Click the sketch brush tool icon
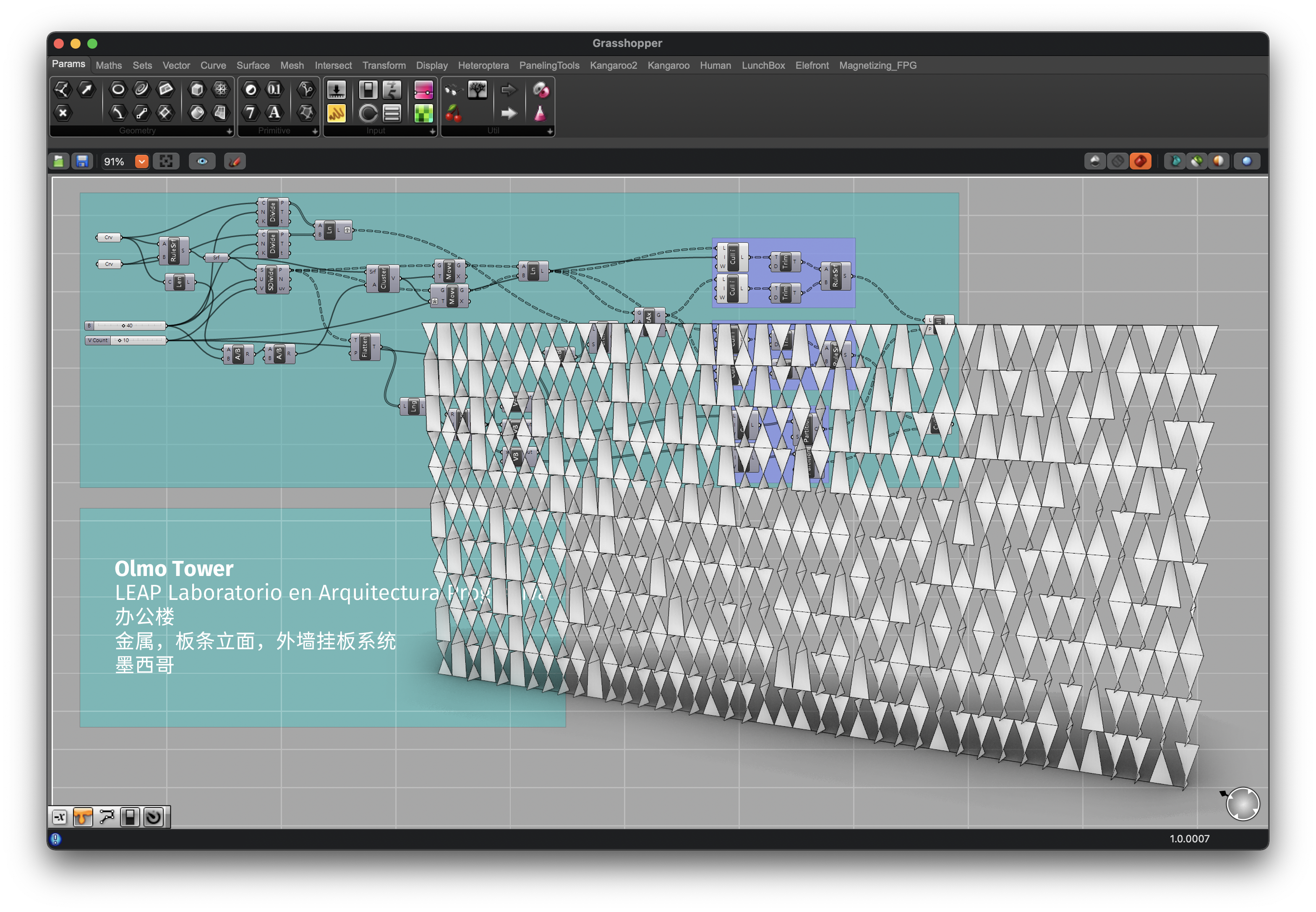 click(235, 162)
